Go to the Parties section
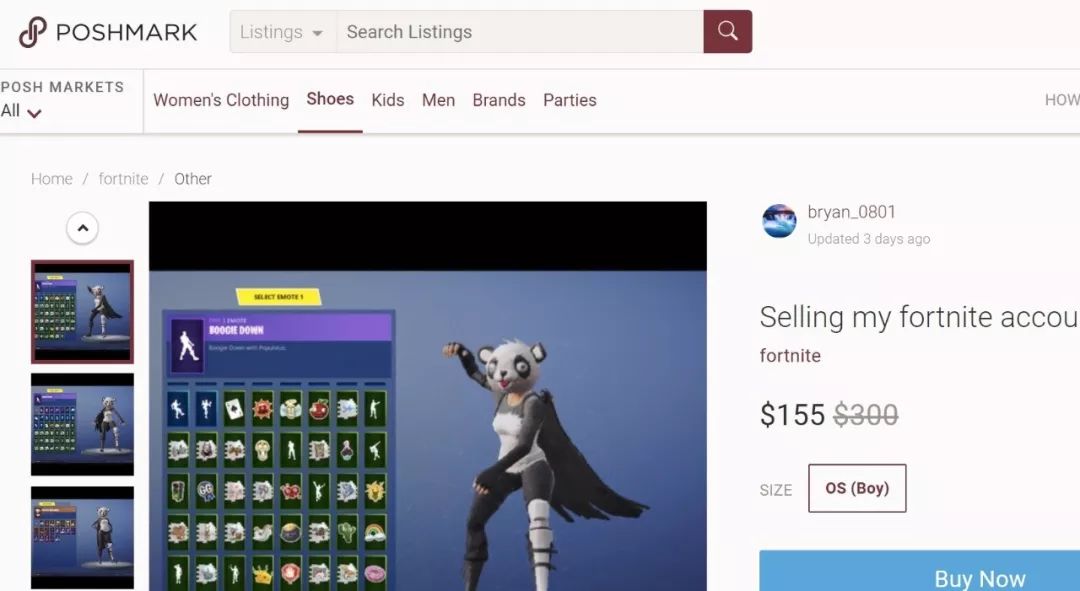 coord(570,100)
